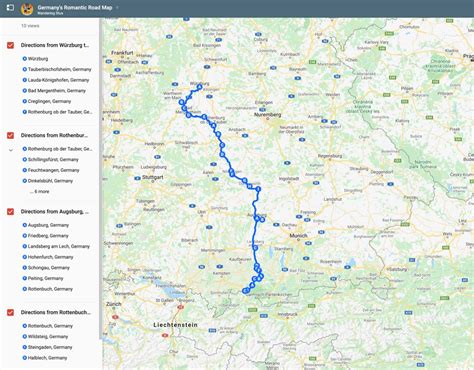The width and height of the screenshot is (474, 370).
Task: Open the 'Directions from Würzburg' layer title
Action: (55, 45)
